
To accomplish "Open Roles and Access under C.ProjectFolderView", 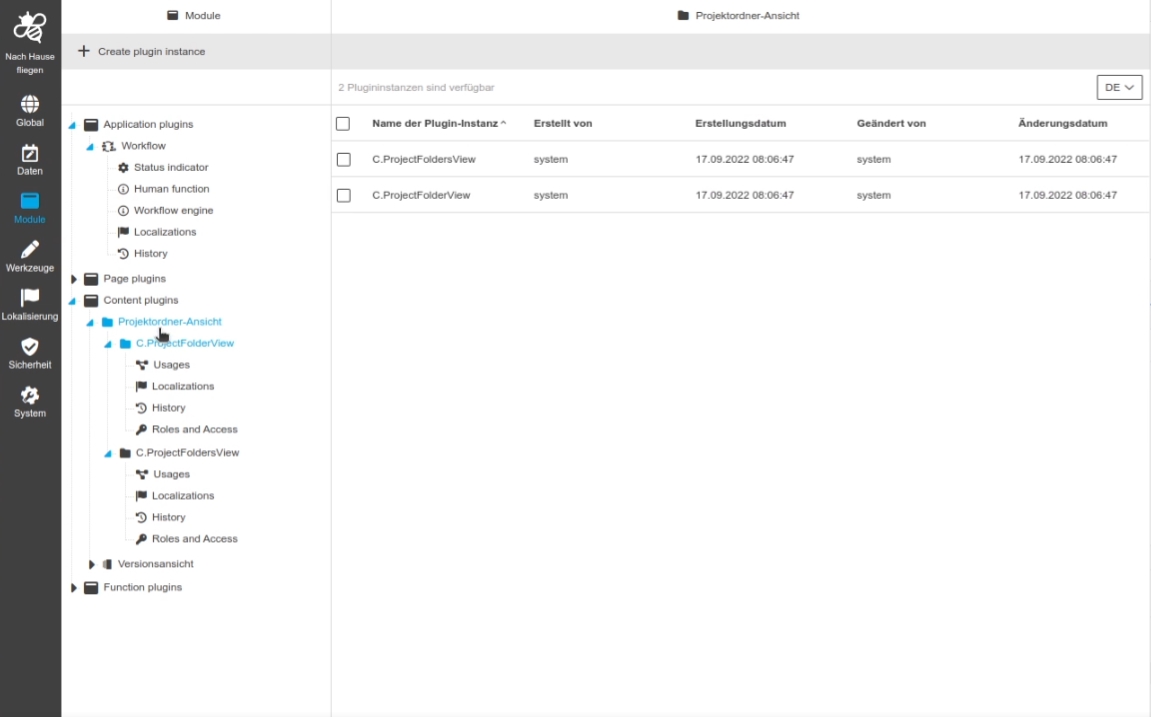I will 194,430.
